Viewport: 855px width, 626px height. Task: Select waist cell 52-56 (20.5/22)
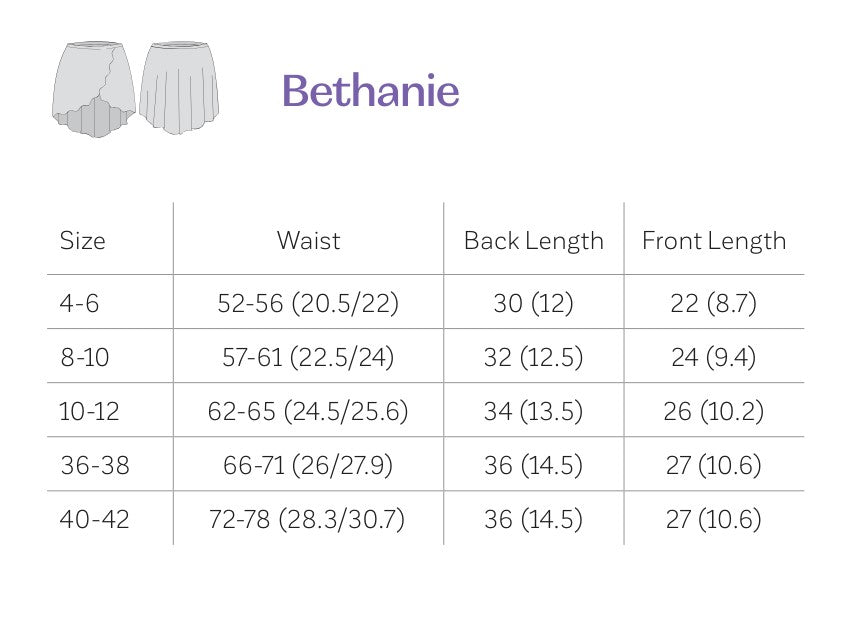308,303
